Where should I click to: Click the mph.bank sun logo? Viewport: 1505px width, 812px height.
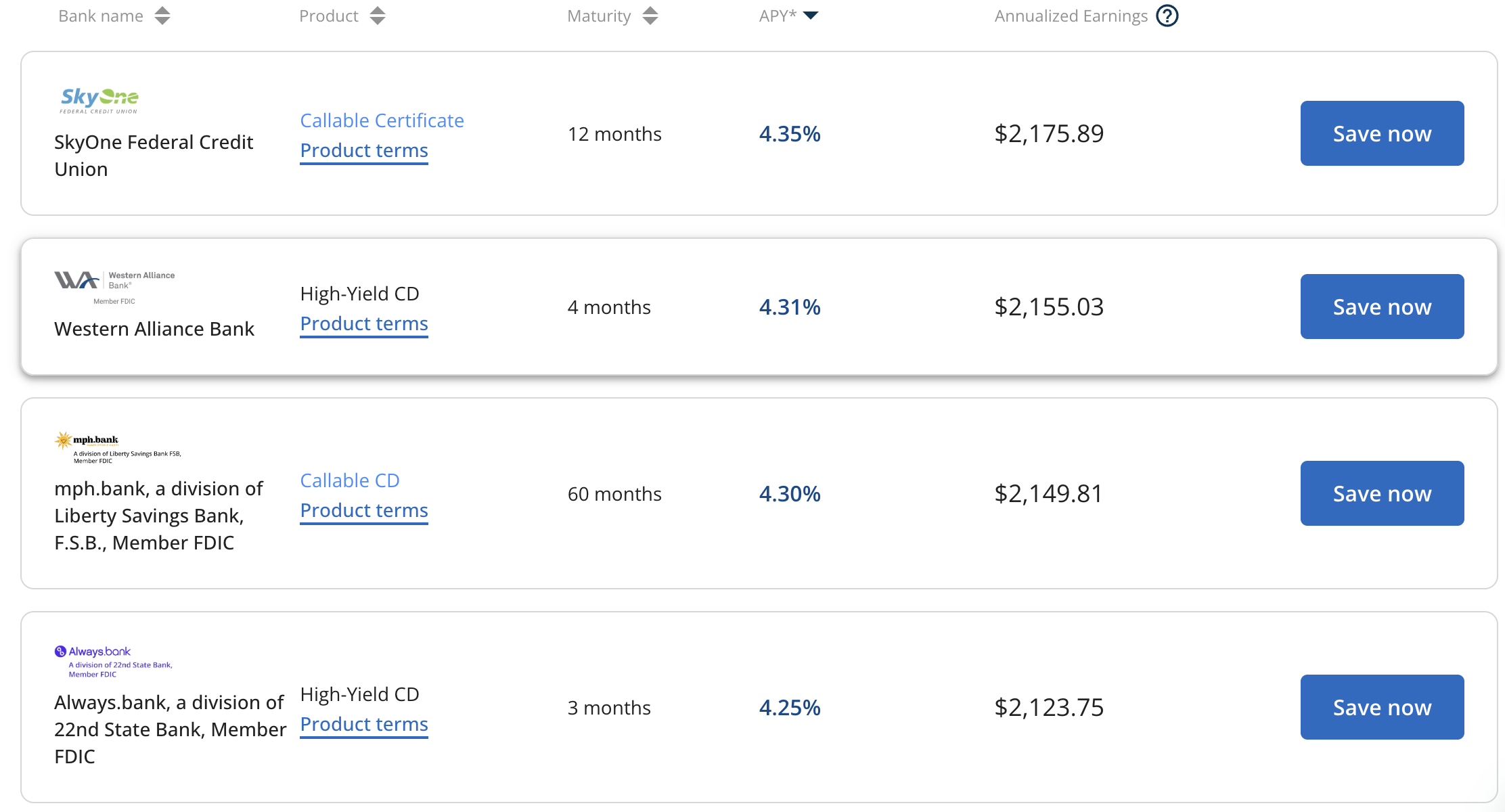64,441
